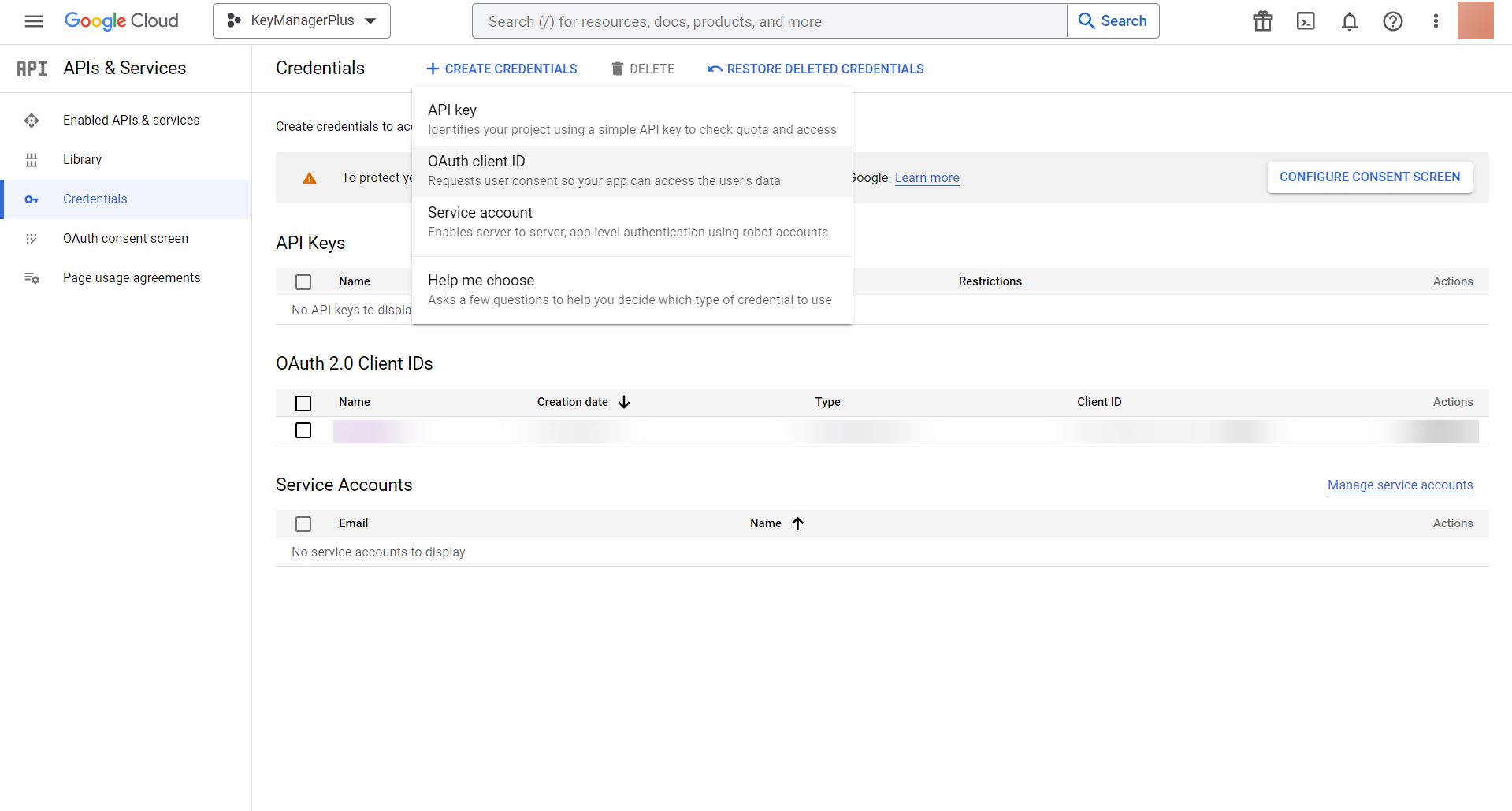Select all service accounts checkbox

coord(303,524)
